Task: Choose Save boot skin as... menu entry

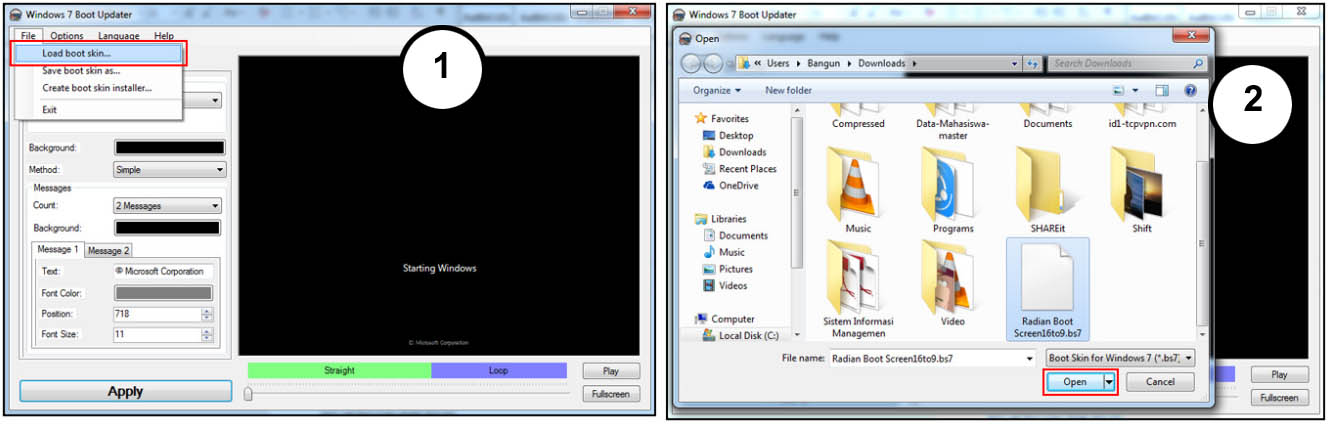Action: (x=98, y=71)
